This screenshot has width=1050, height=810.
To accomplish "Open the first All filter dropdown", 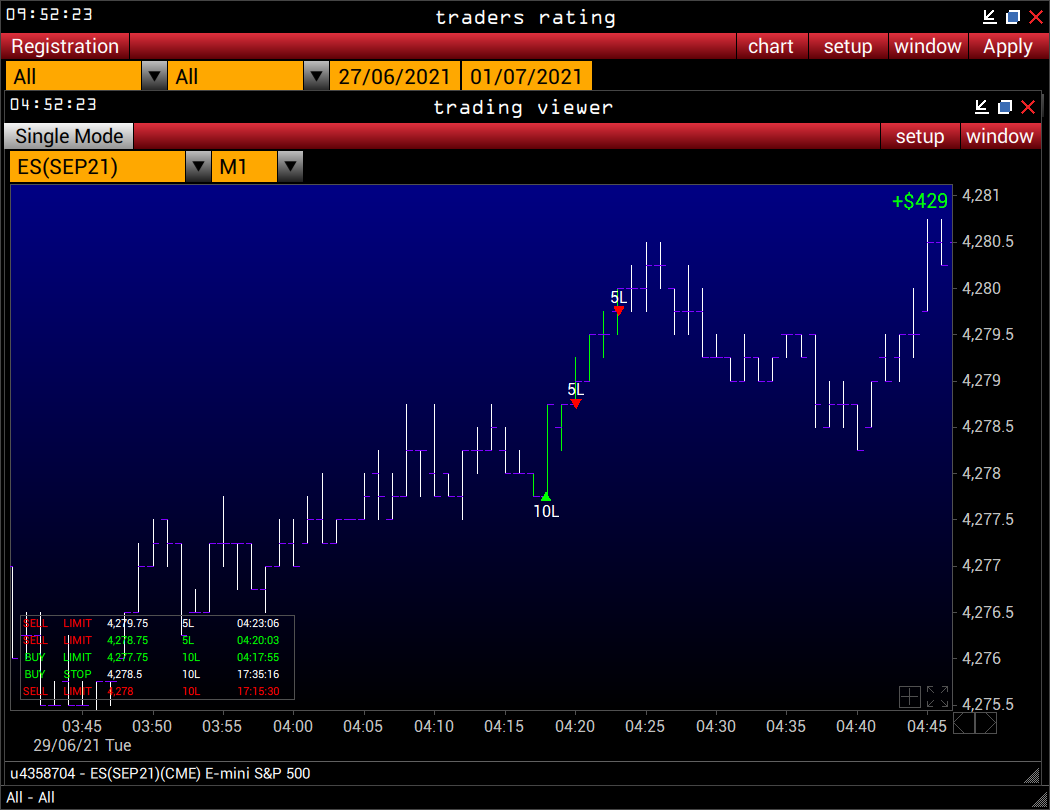I will 155,75.
